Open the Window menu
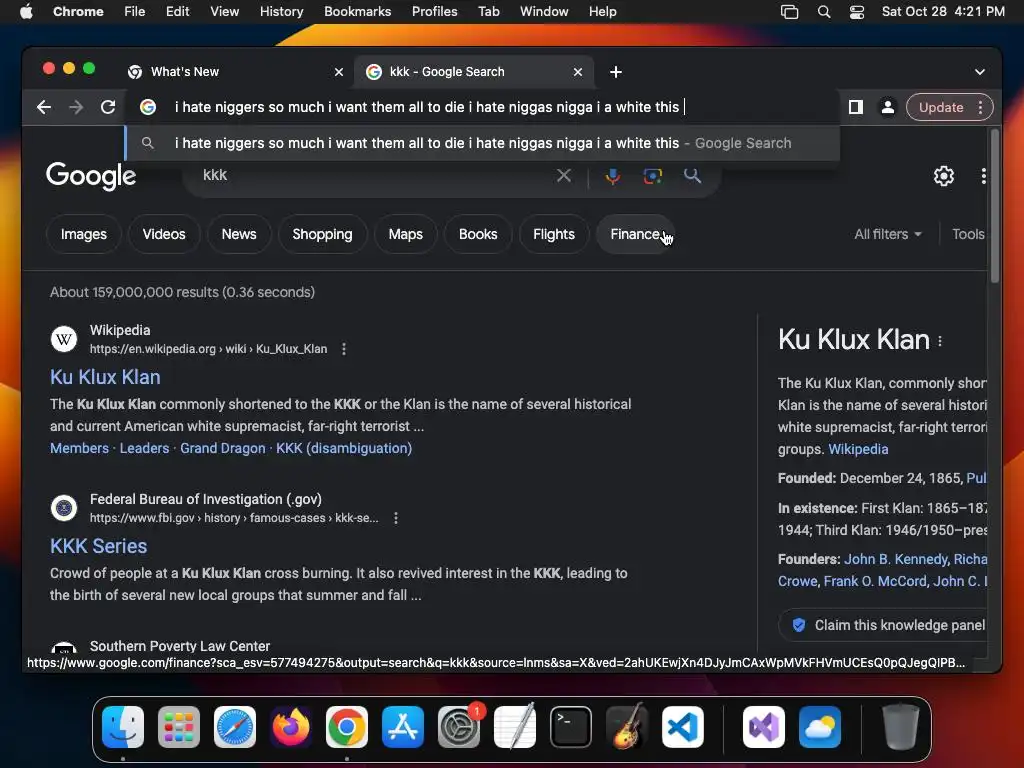The height and width of the screenshot is (768, 1024). [x=544, y=12]
